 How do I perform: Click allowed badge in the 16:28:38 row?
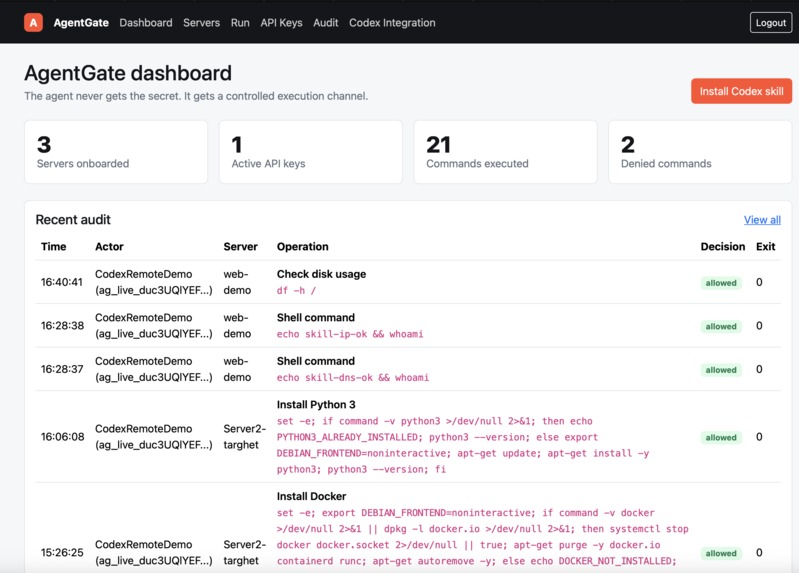point(721,326)
